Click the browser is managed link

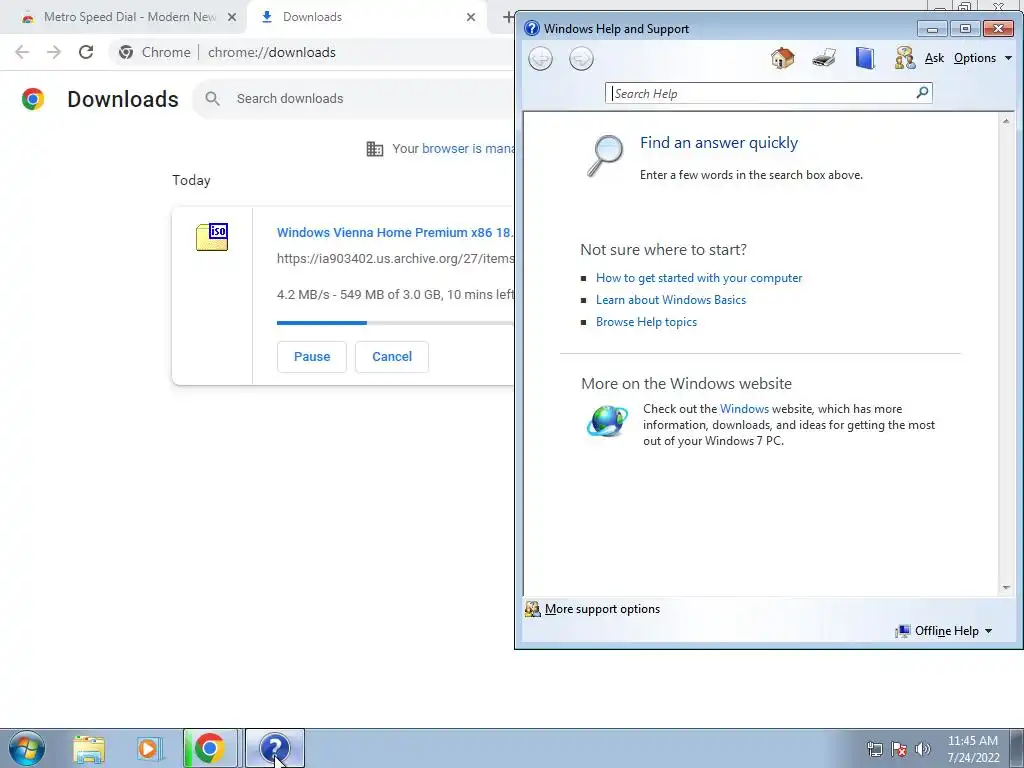pos(468,149)
